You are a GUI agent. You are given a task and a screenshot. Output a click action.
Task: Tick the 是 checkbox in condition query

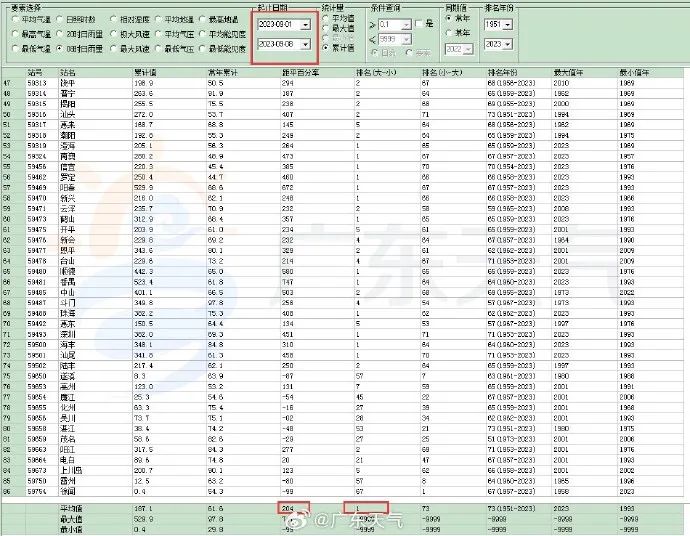pyautogui.click(x=419, y=24)
